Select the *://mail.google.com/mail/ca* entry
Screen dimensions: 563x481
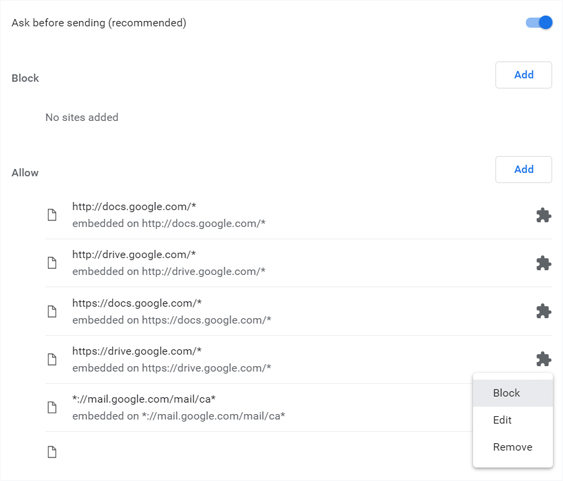pyautogui.click(x=259, y=407)
